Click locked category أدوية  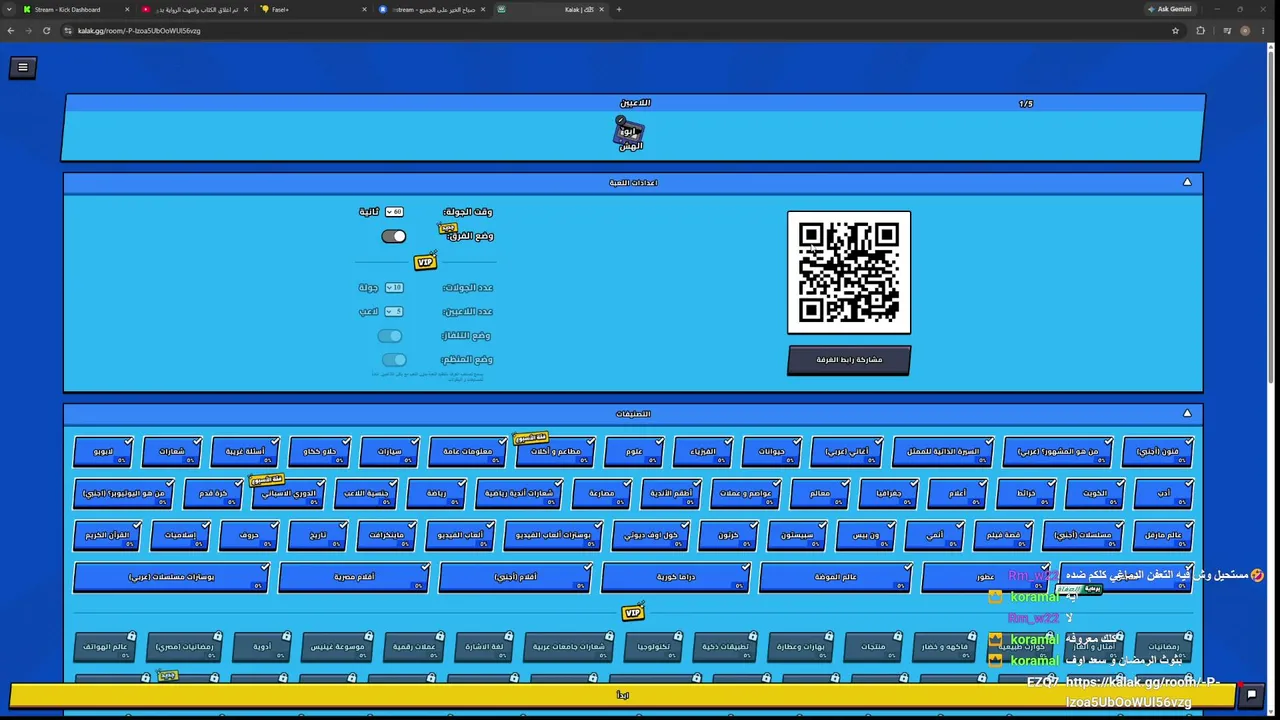[262, 647]
